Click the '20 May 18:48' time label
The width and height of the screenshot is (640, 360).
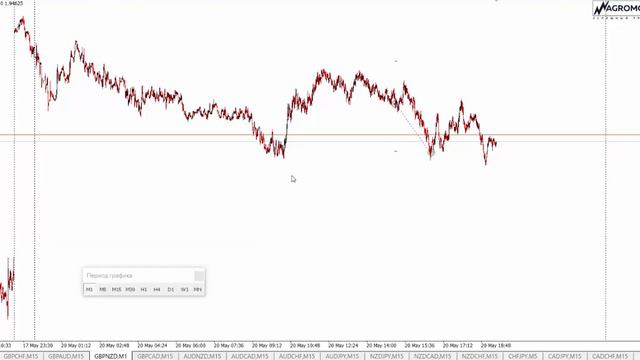496,346
